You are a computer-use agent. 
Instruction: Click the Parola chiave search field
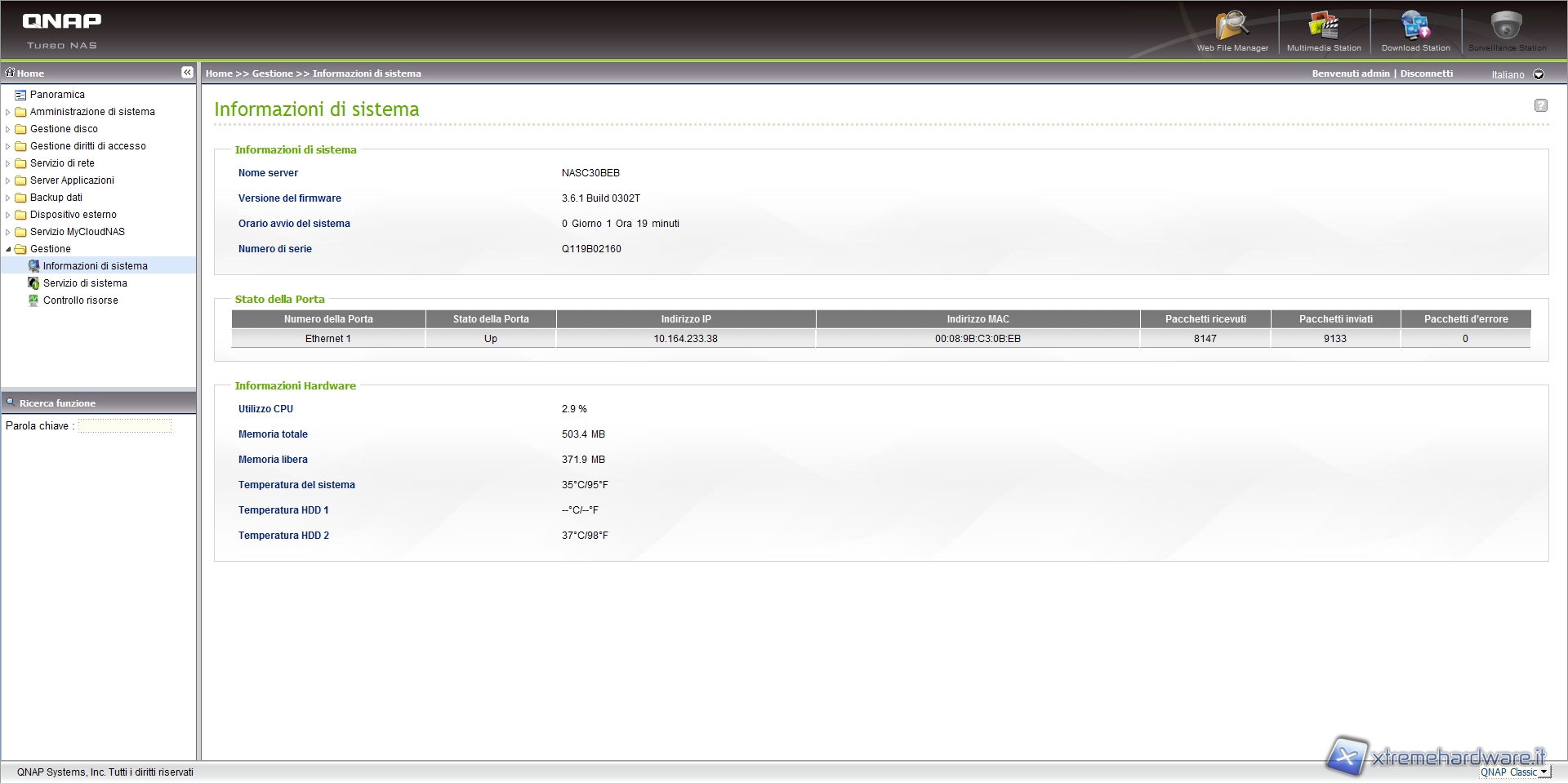[125, 426]
